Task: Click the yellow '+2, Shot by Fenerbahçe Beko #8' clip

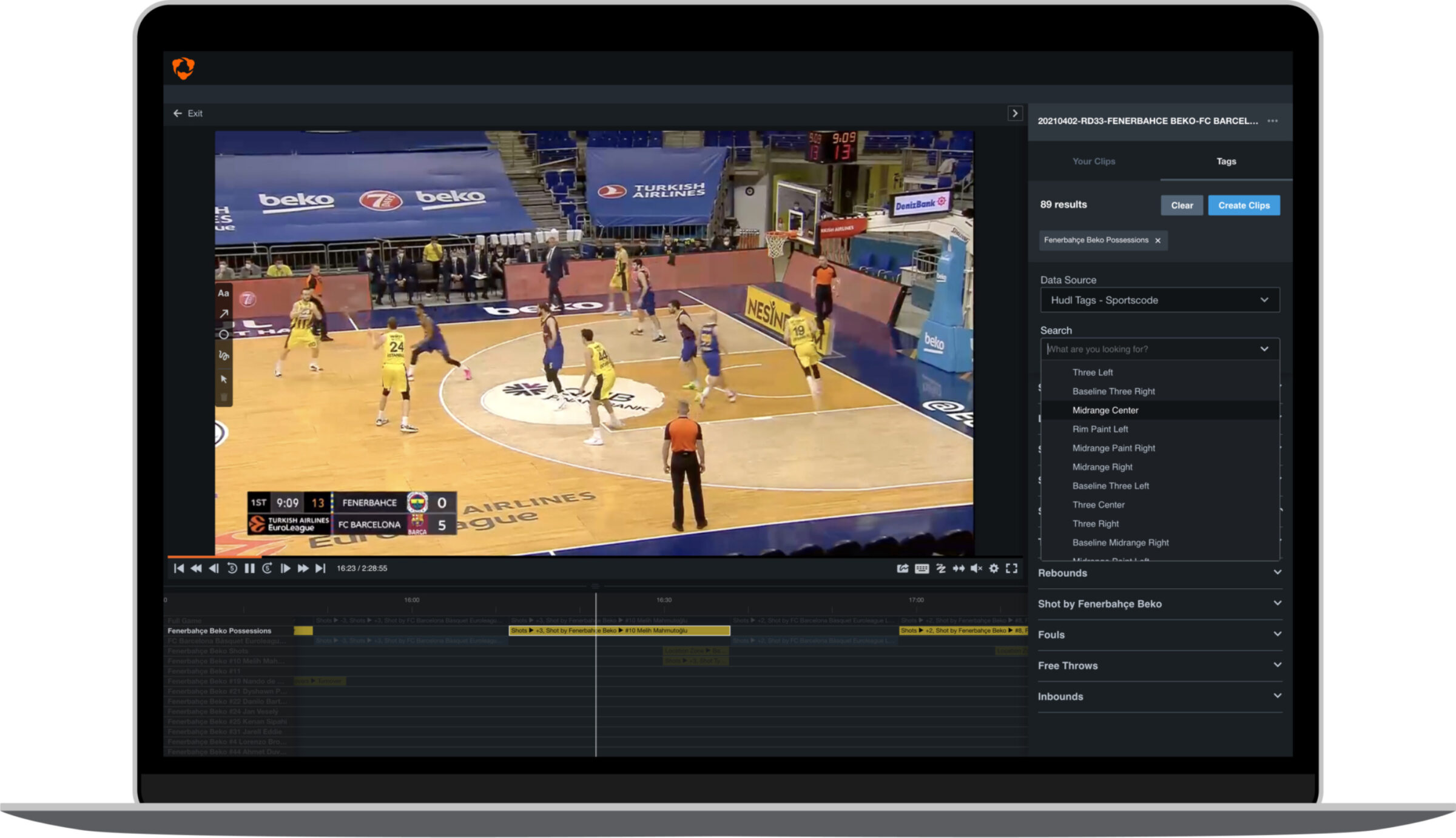Action: click(963, 631)
